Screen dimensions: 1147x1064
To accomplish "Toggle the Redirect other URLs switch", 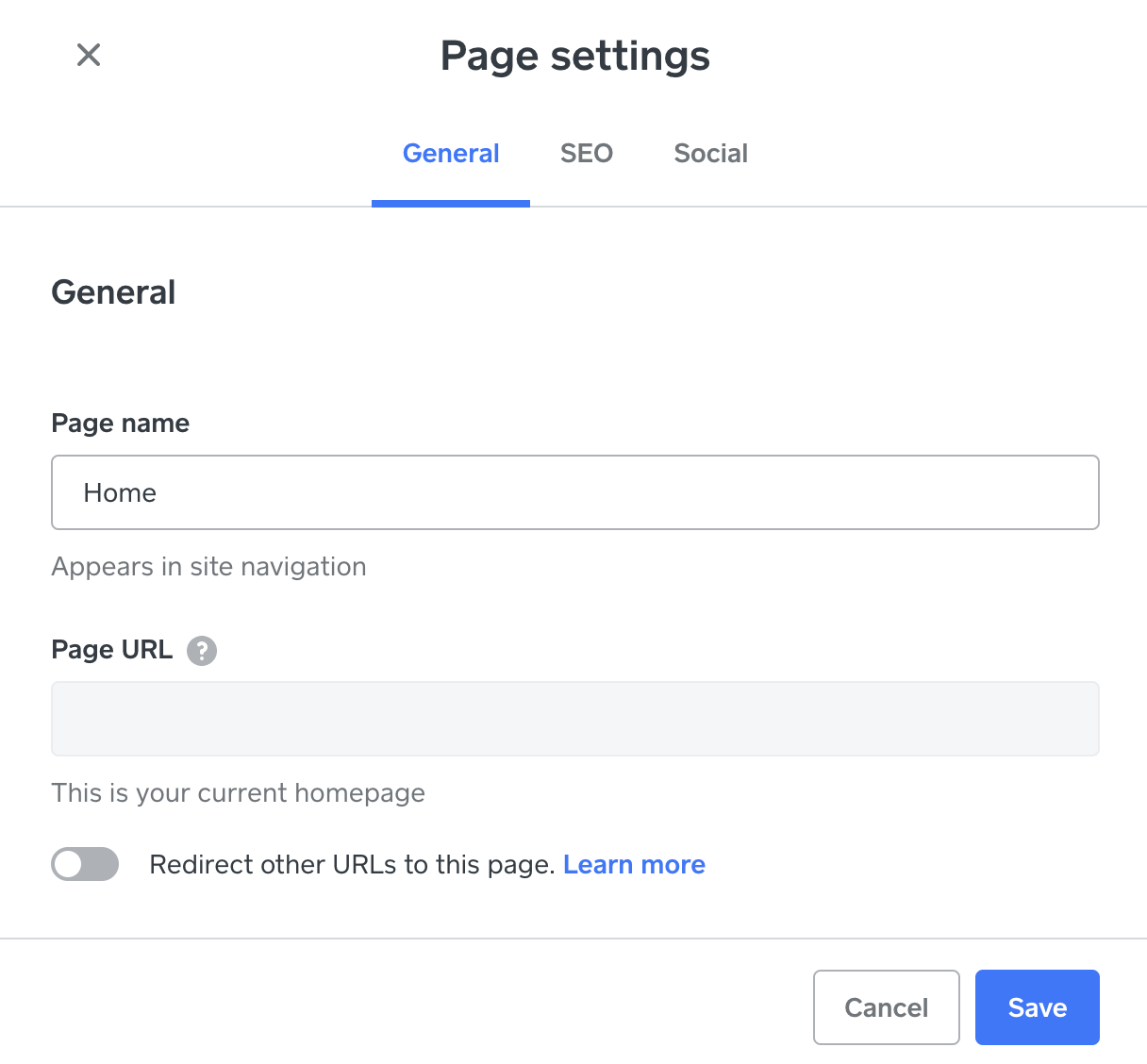I will tap(85, 864).
